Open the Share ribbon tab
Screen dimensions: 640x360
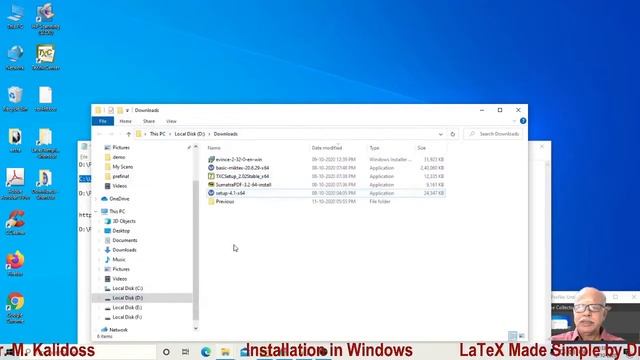pos(149,121)
